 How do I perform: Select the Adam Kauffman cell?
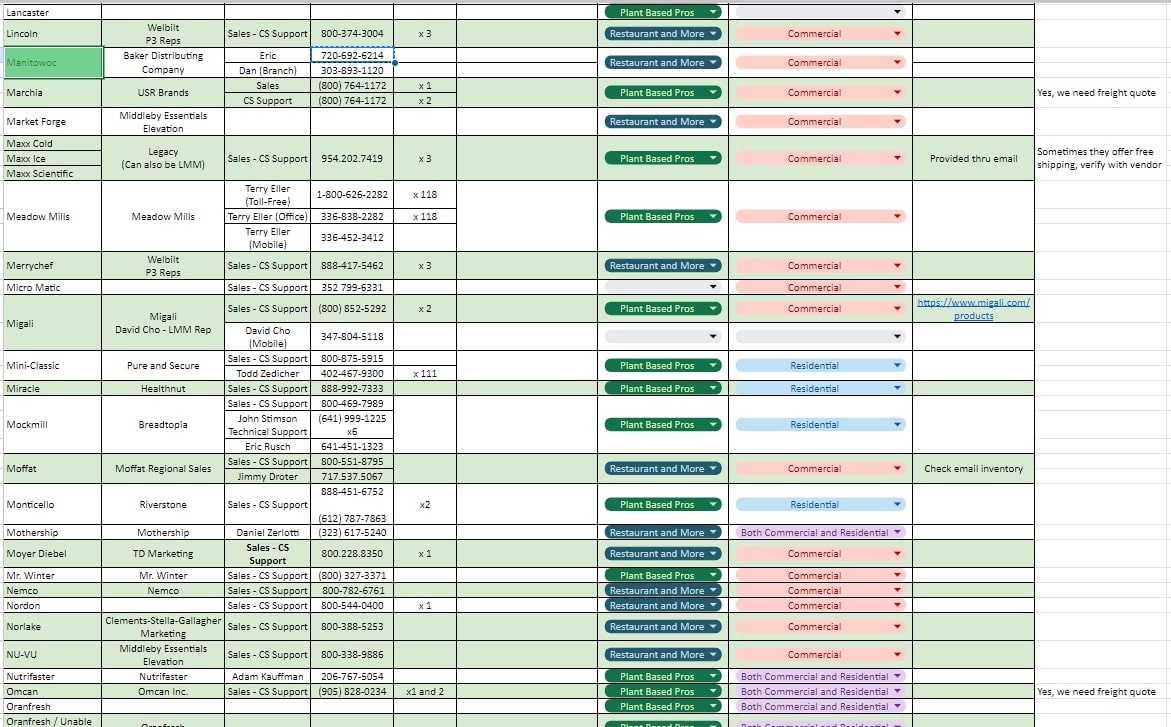267,676
